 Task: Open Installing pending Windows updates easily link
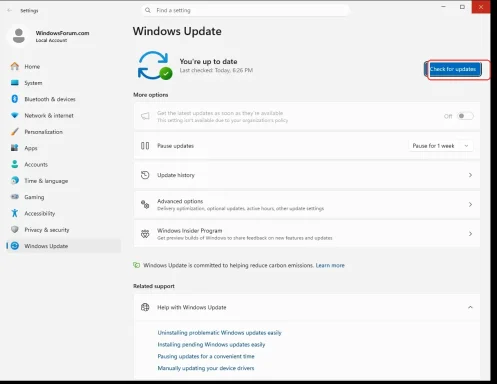(x=211, y=344)
